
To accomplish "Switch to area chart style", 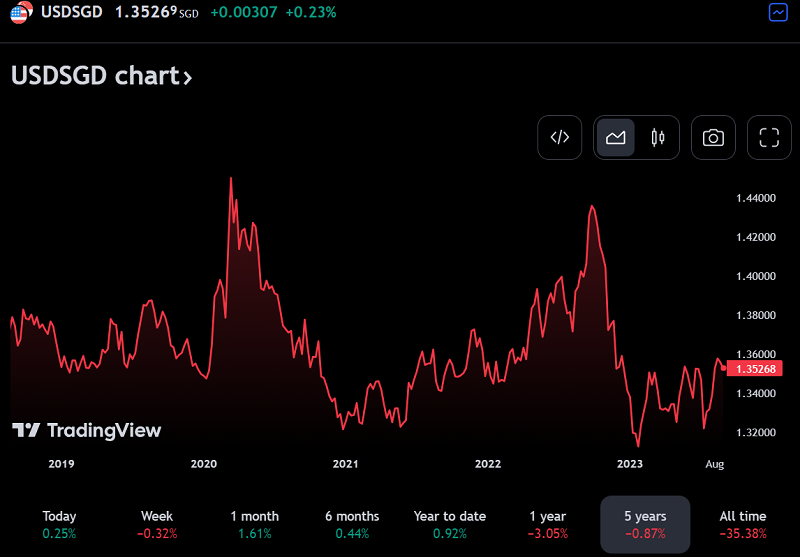I will [616, 138].
